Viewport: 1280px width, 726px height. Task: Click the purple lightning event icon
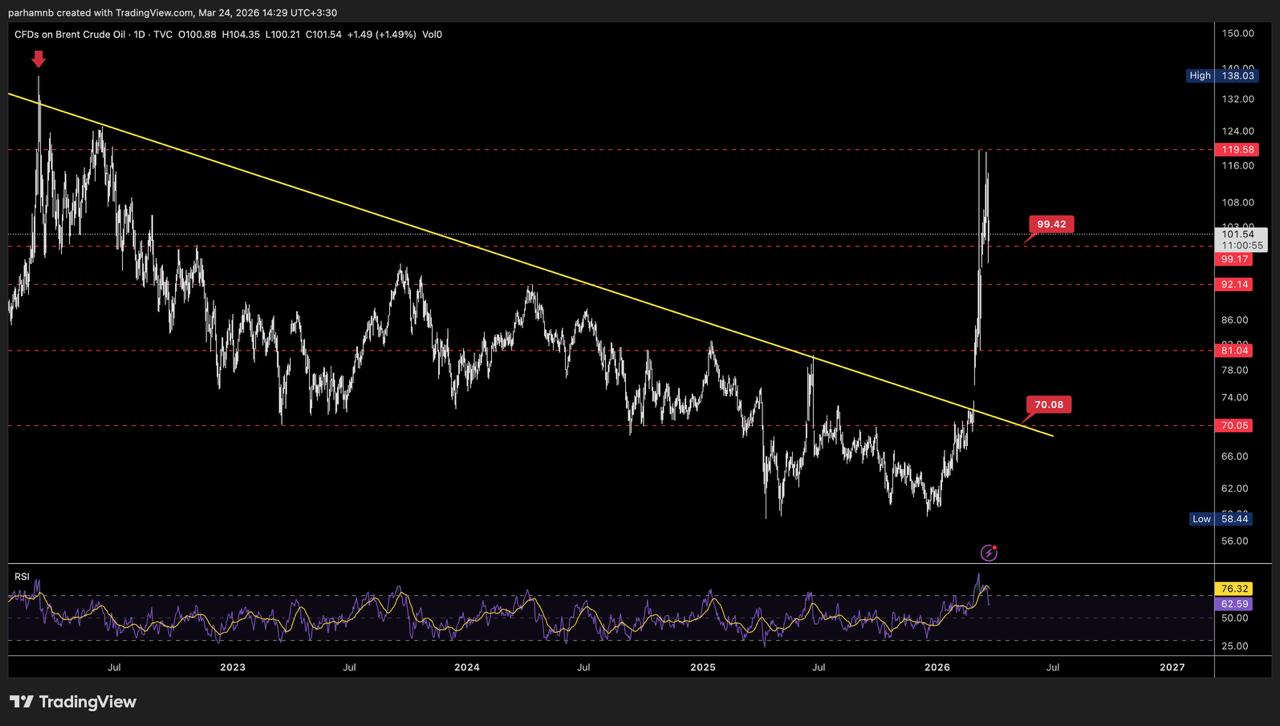(x=989, y=552)
